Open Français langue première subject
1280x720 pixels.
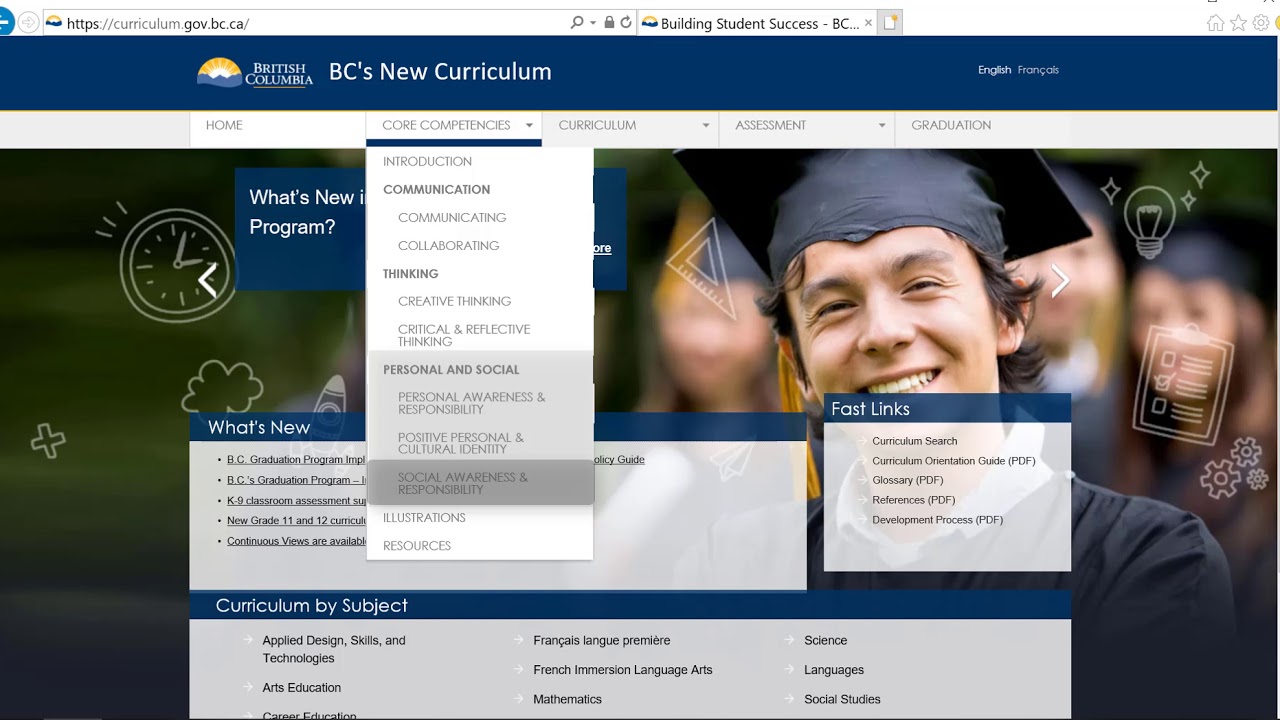tap(601, 640)
